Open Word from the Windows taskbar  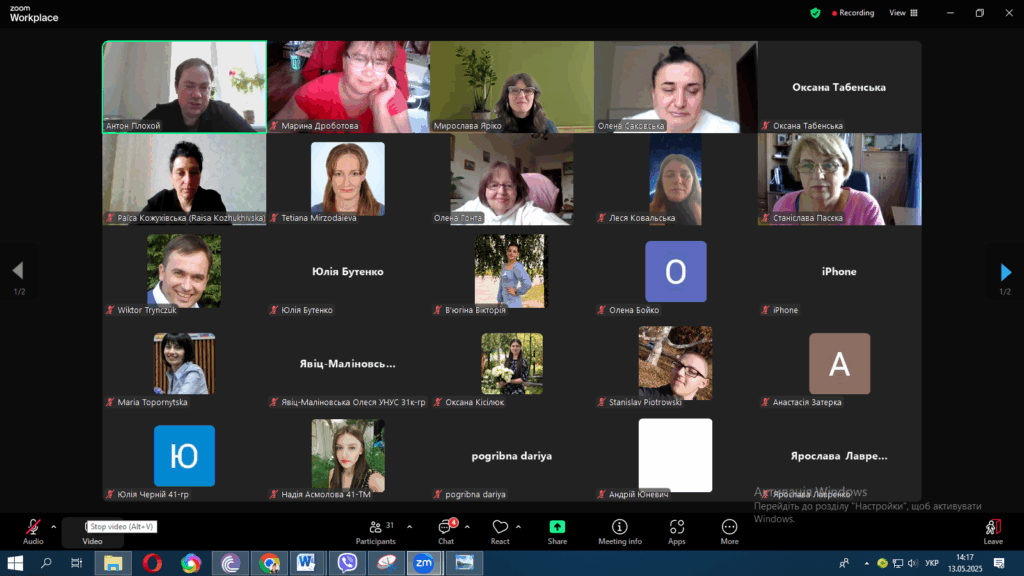click(x=306, y=563)
